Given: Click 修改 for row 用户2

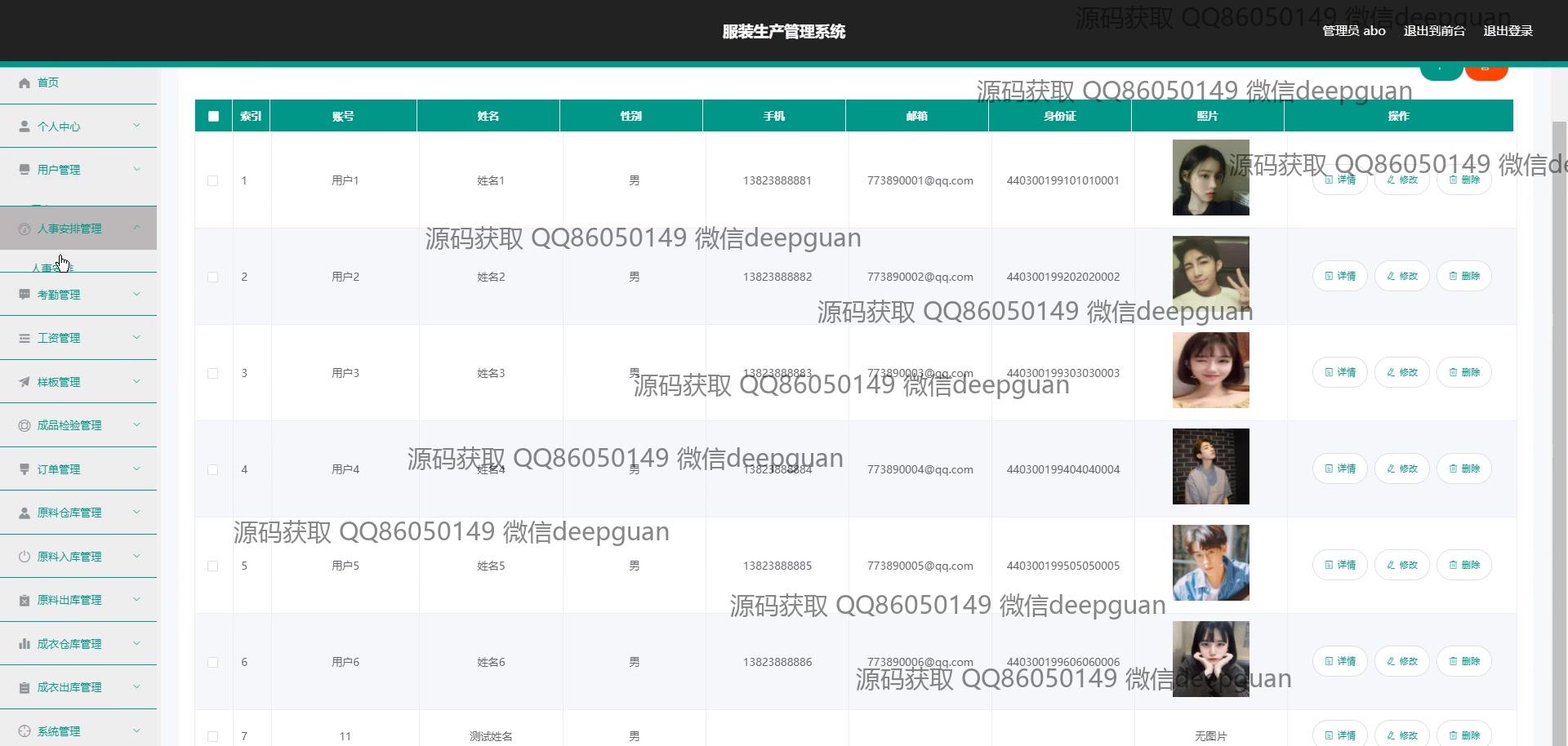Looking at the screenshot, I should pyautogui.click(x=1402, y=276).
